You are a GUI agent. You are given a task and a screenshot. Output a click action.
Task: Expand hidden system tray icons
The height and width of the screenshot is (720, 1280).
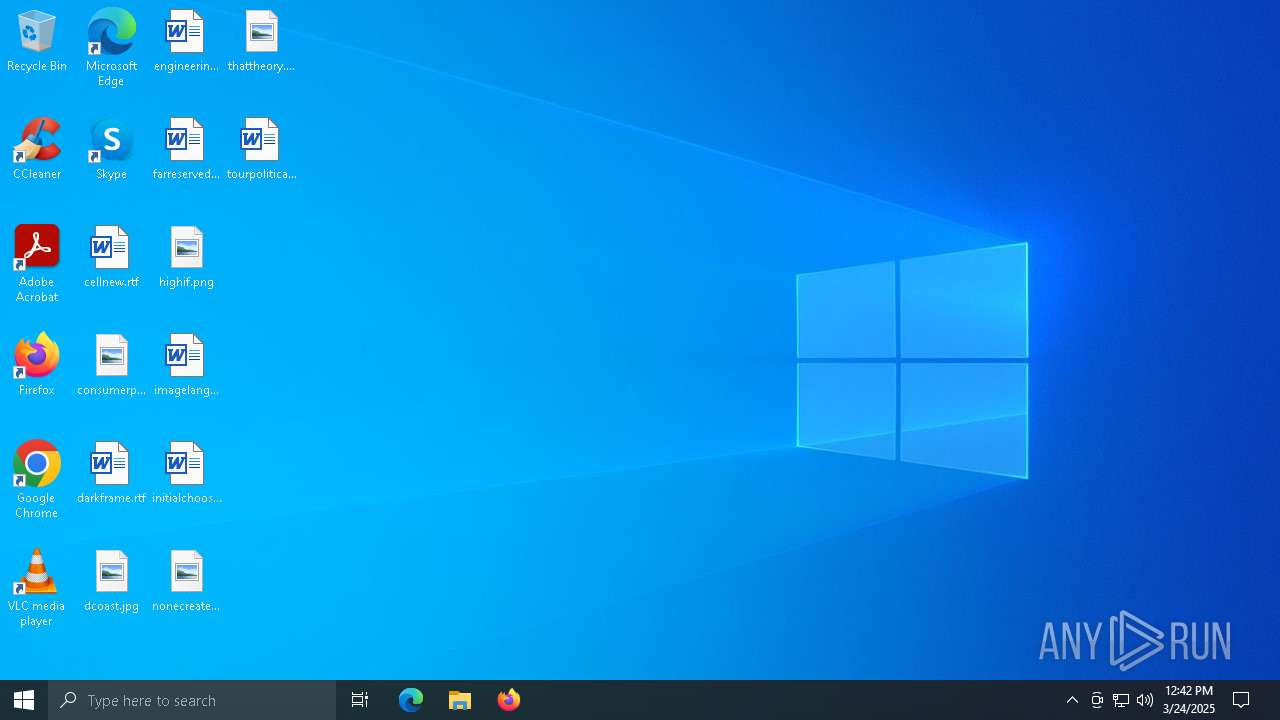click(x=1072, y=700)
